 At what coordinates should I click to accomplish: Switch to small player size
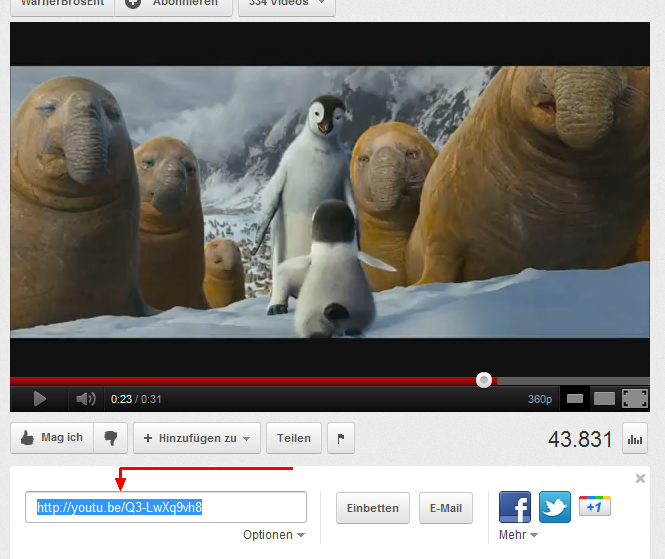coord(575,399)
